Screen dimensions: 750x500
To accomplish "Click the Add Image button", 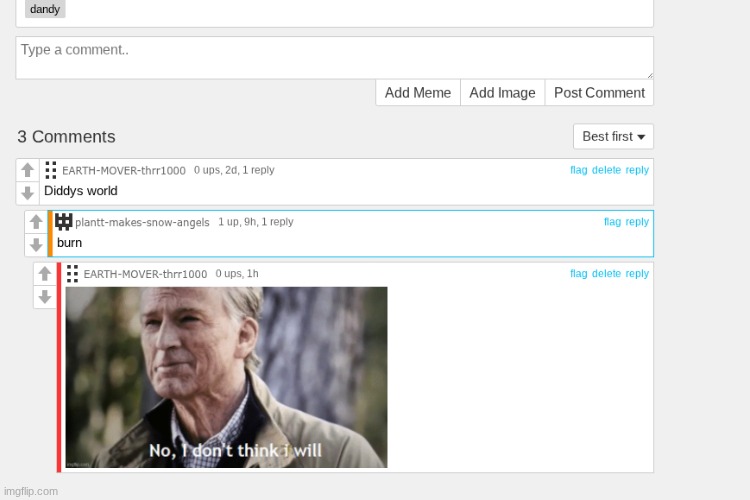I will [x=502, y=93].
